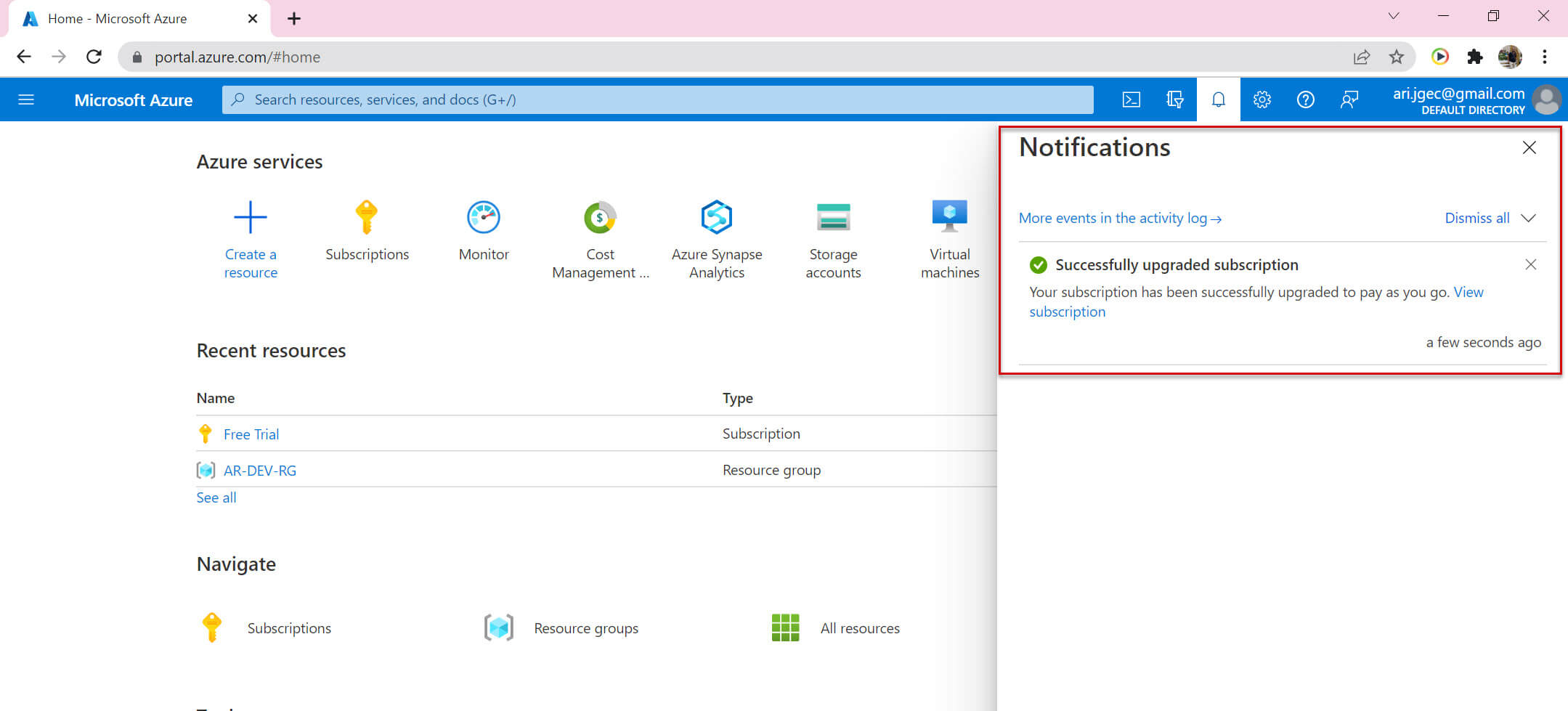Go back in the browser

tap(24, 57)
